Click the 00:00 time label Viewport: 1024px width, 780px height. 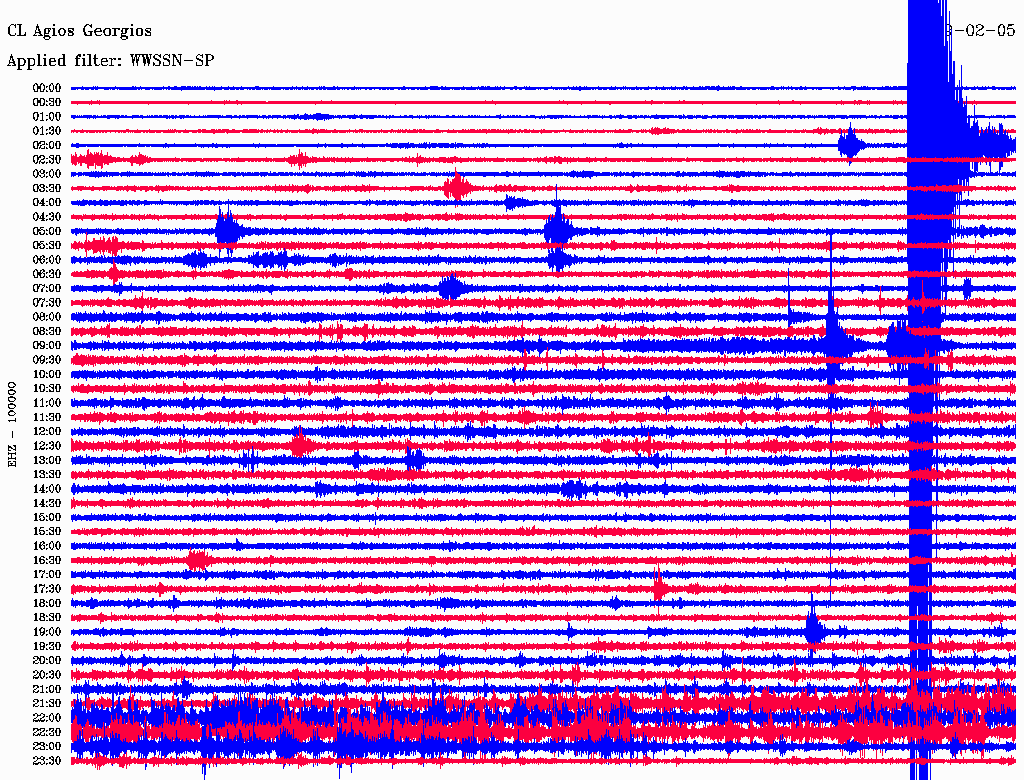point(47,88)
